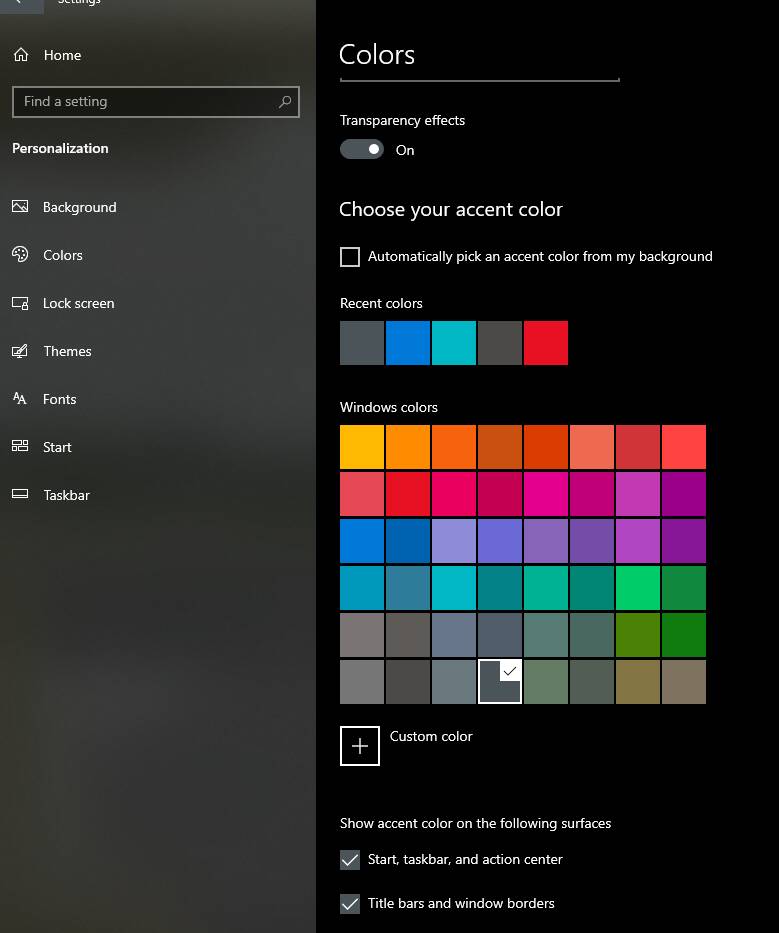This screenshot has width=779, height=933.
Task: Pick the dark gray fourth recent color
Action: [500, 343]
